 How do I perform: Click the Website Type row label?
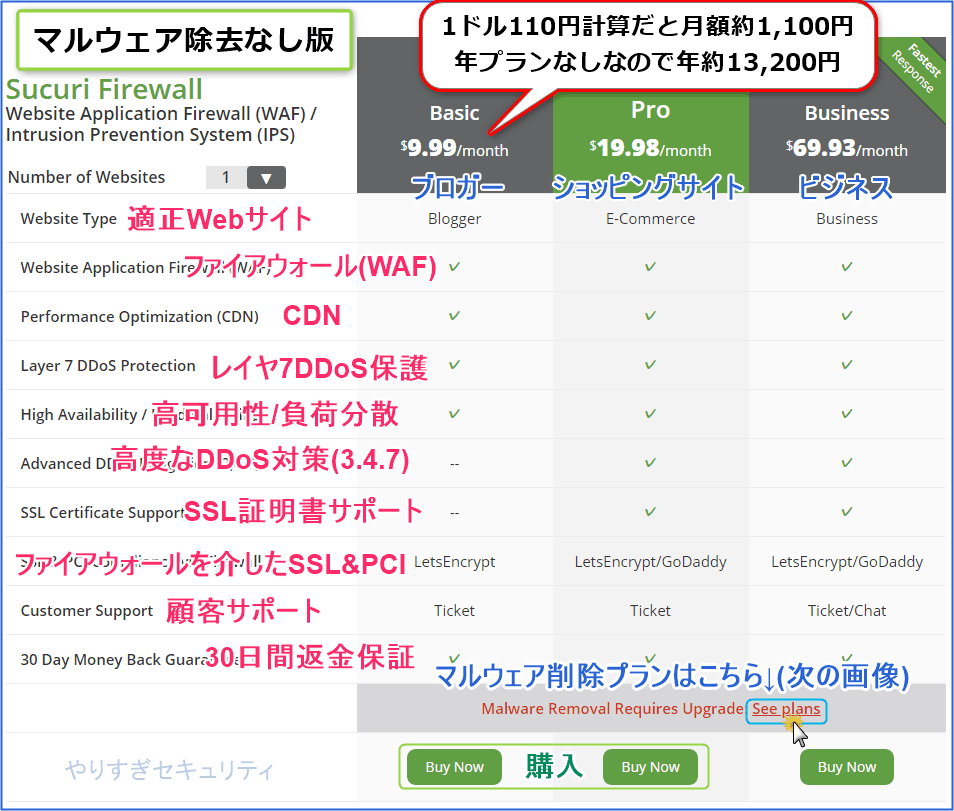[x=69, y=219]
